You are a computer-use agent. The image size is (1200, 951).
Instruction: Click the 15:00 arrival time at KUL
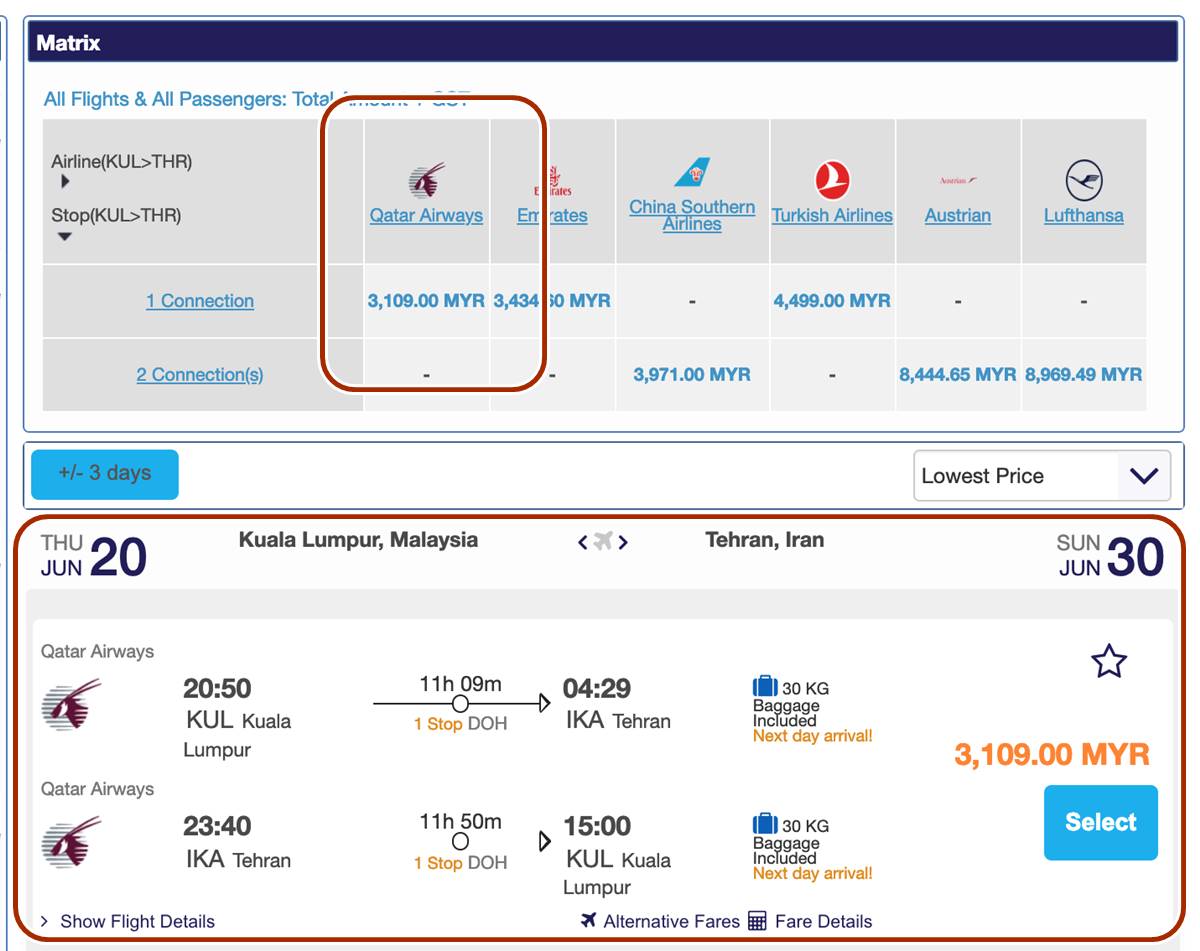coord(597,827)
